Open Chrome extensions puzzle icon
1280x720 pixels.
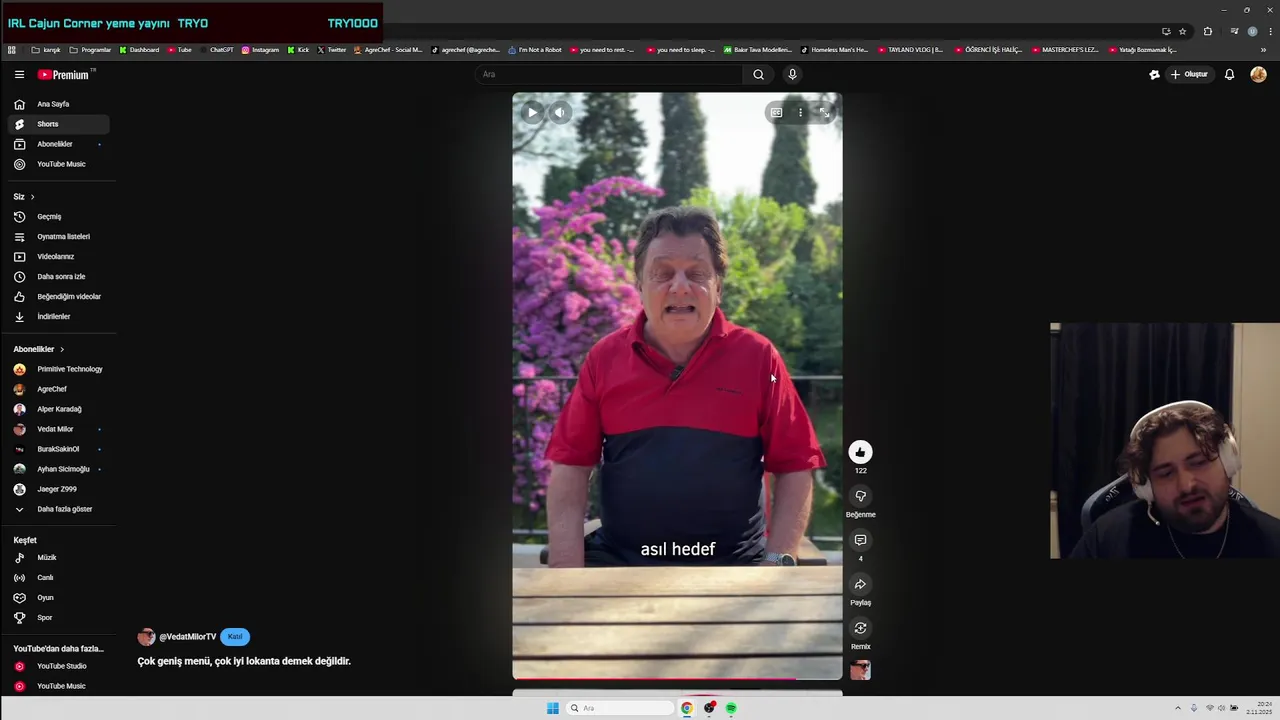coord(1207,31)
